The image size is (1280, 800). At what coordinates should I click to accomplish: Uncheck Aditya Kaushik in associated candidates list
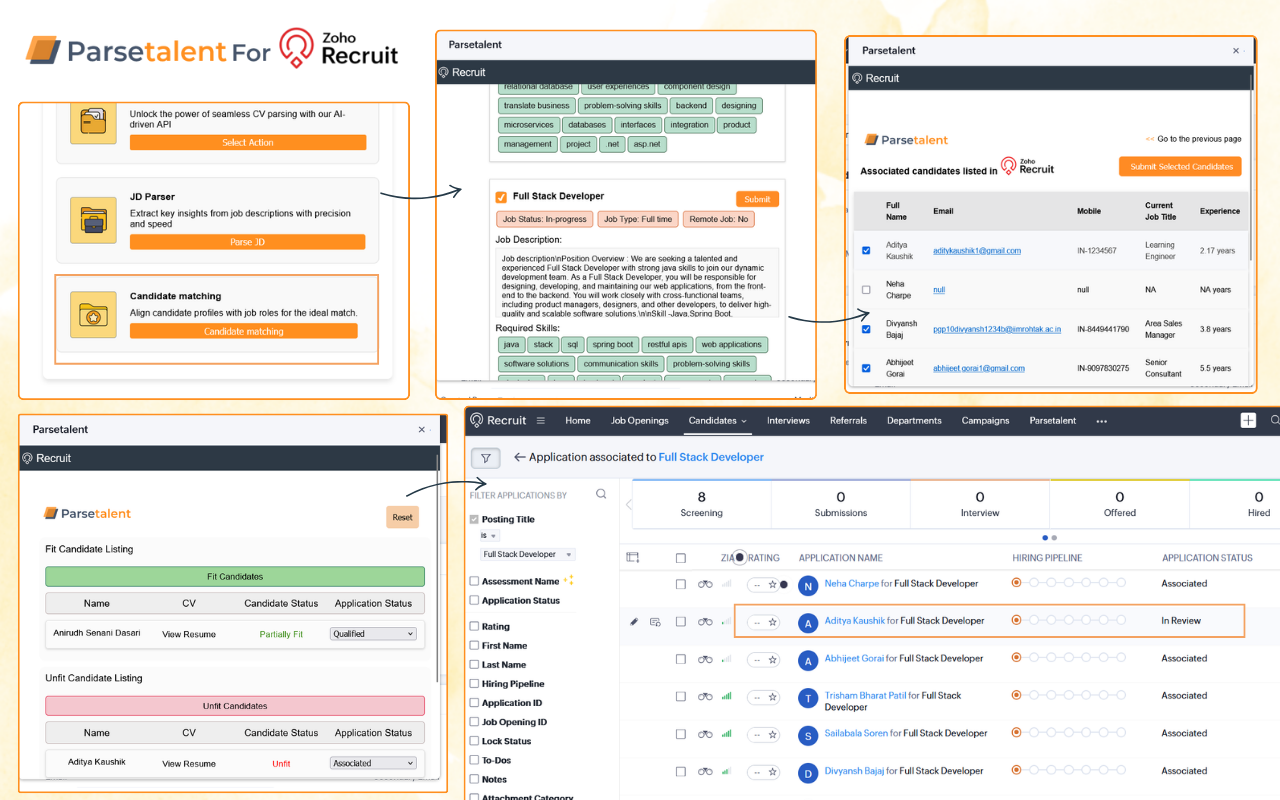pos(866,250)
